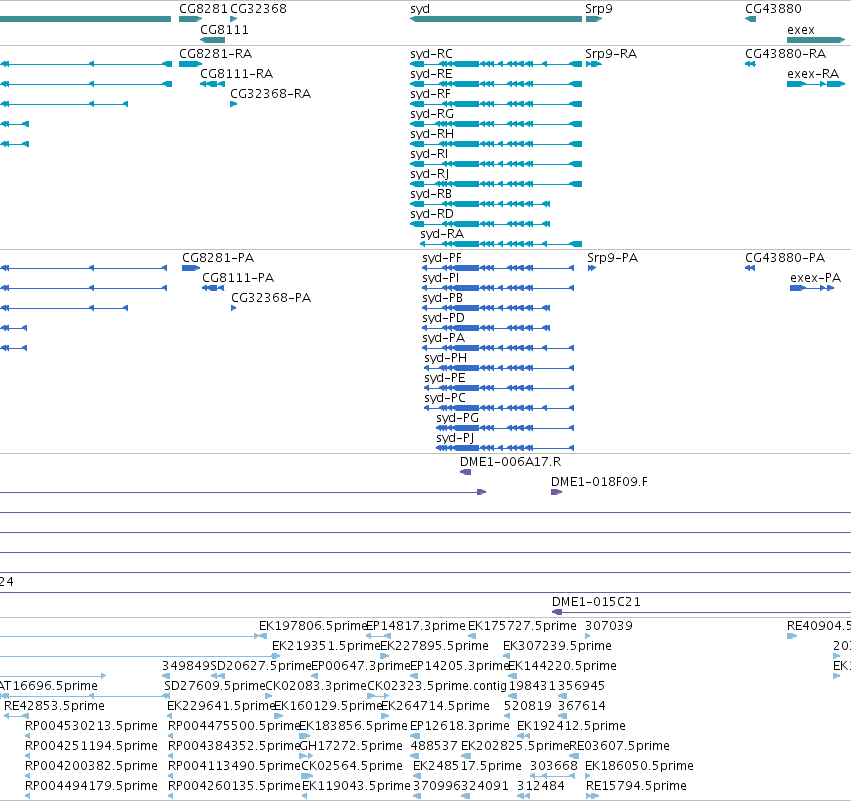Click EST EK186050.5prime

click(x=639, y=767)
